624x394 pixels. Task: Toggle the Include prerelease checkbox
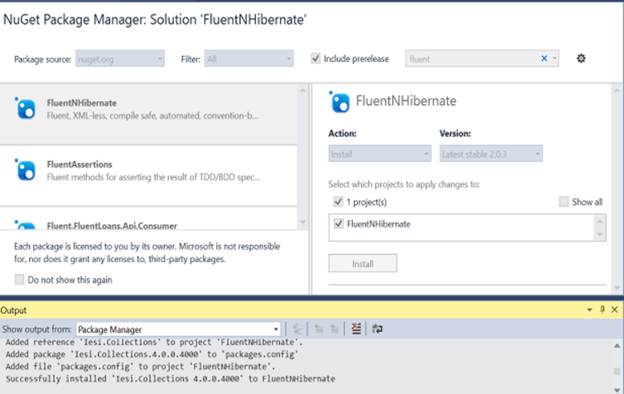(315, 59)
